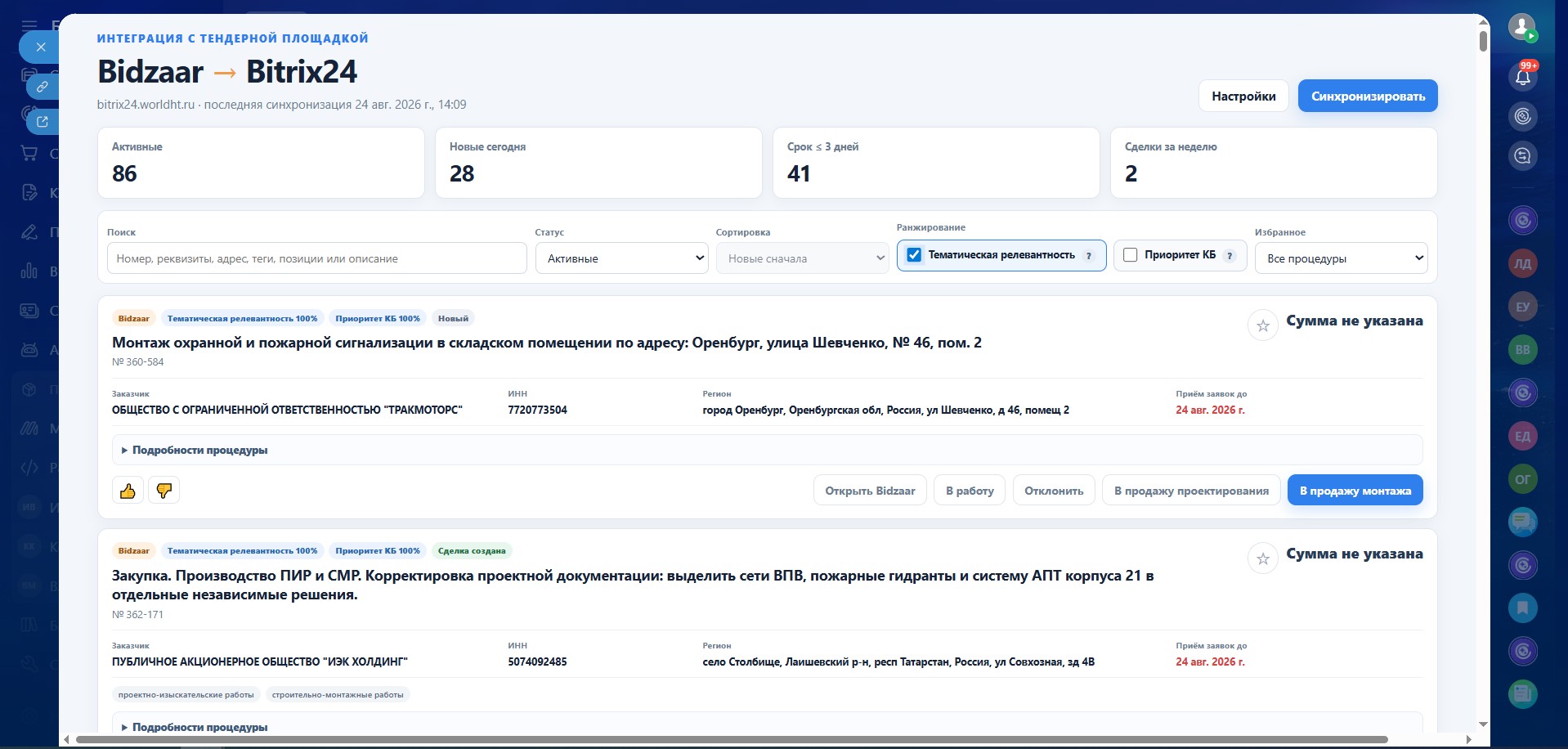Click the ИНН value 5074092485
The image size is (1568, 749).
tap(537, 662)
